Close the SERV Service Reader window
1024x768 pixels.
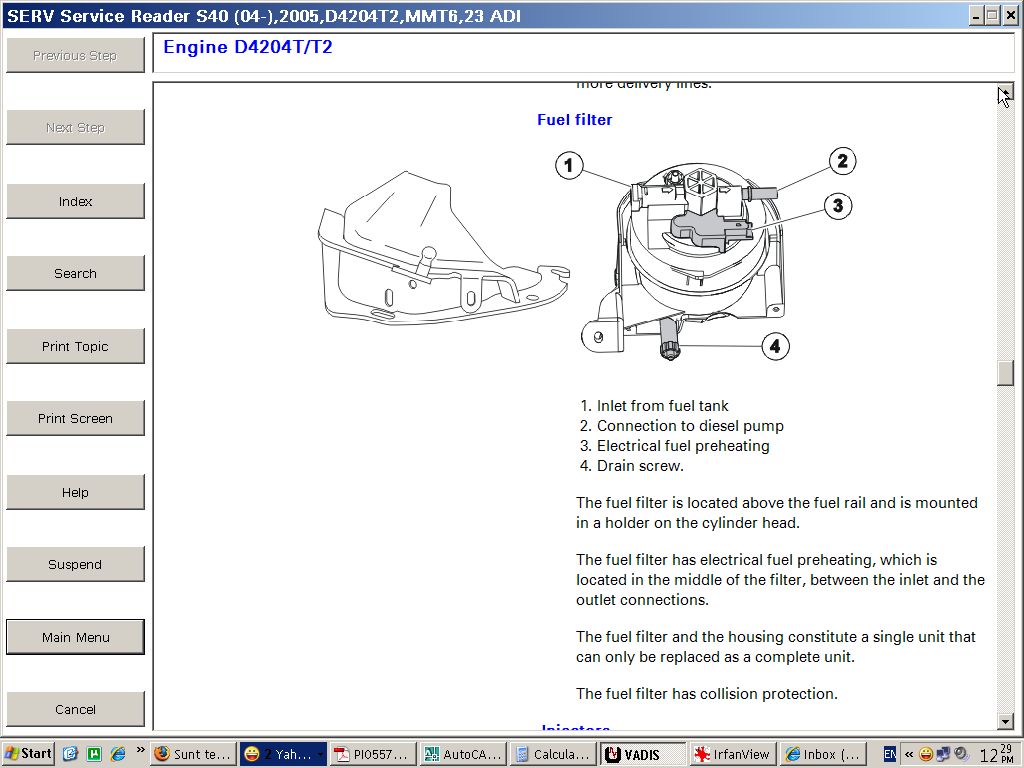pos(1010,16)
